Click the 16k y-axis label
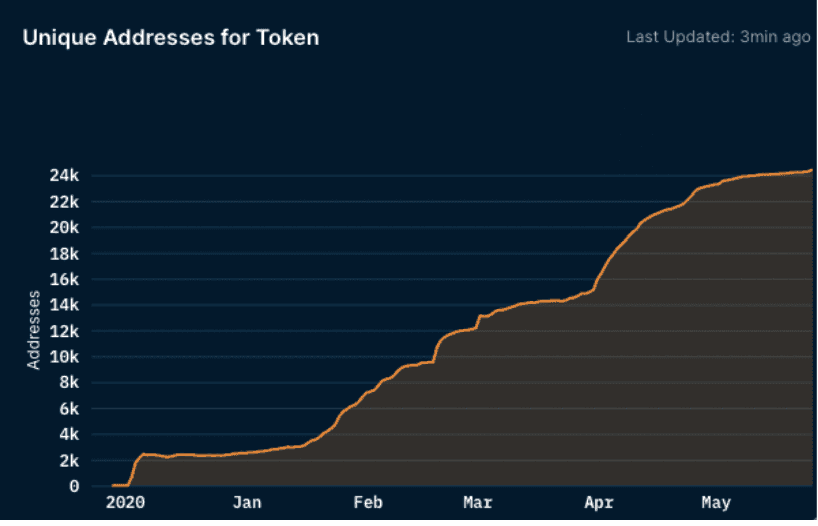 64,279
